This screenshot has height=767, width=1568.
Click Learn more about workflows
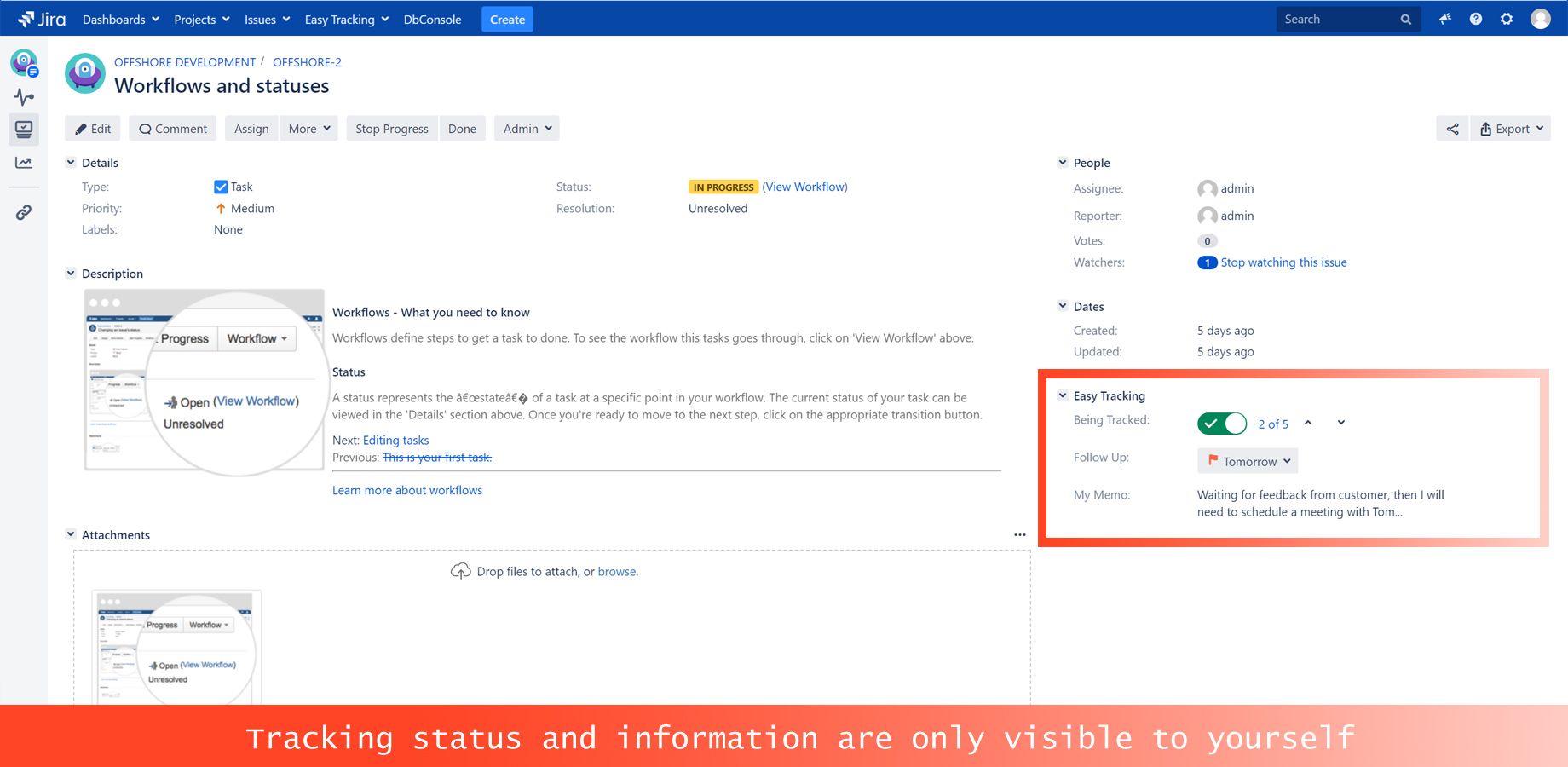[x=407, y=490]
